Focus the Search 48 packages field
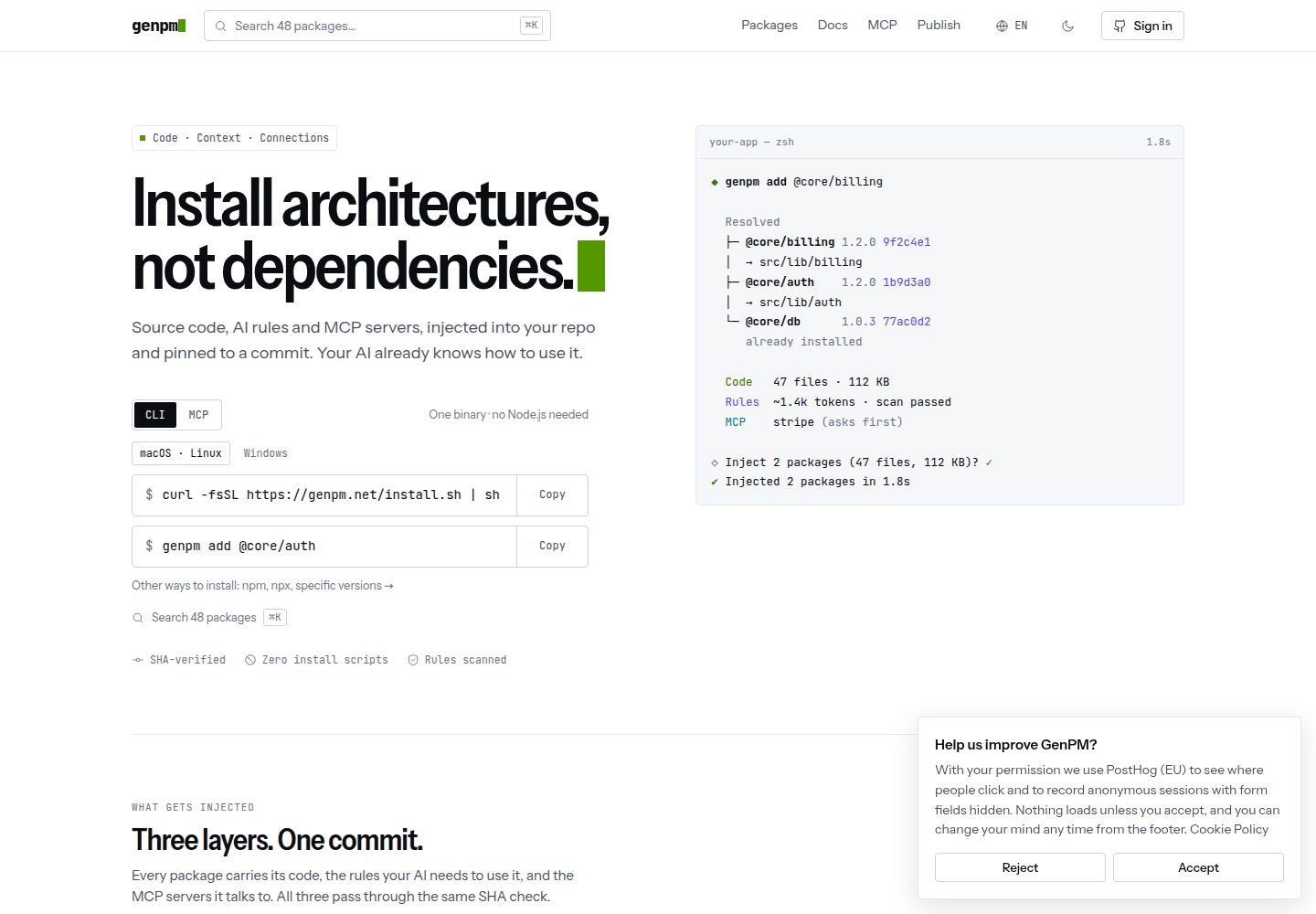 (x=377, y=26)
